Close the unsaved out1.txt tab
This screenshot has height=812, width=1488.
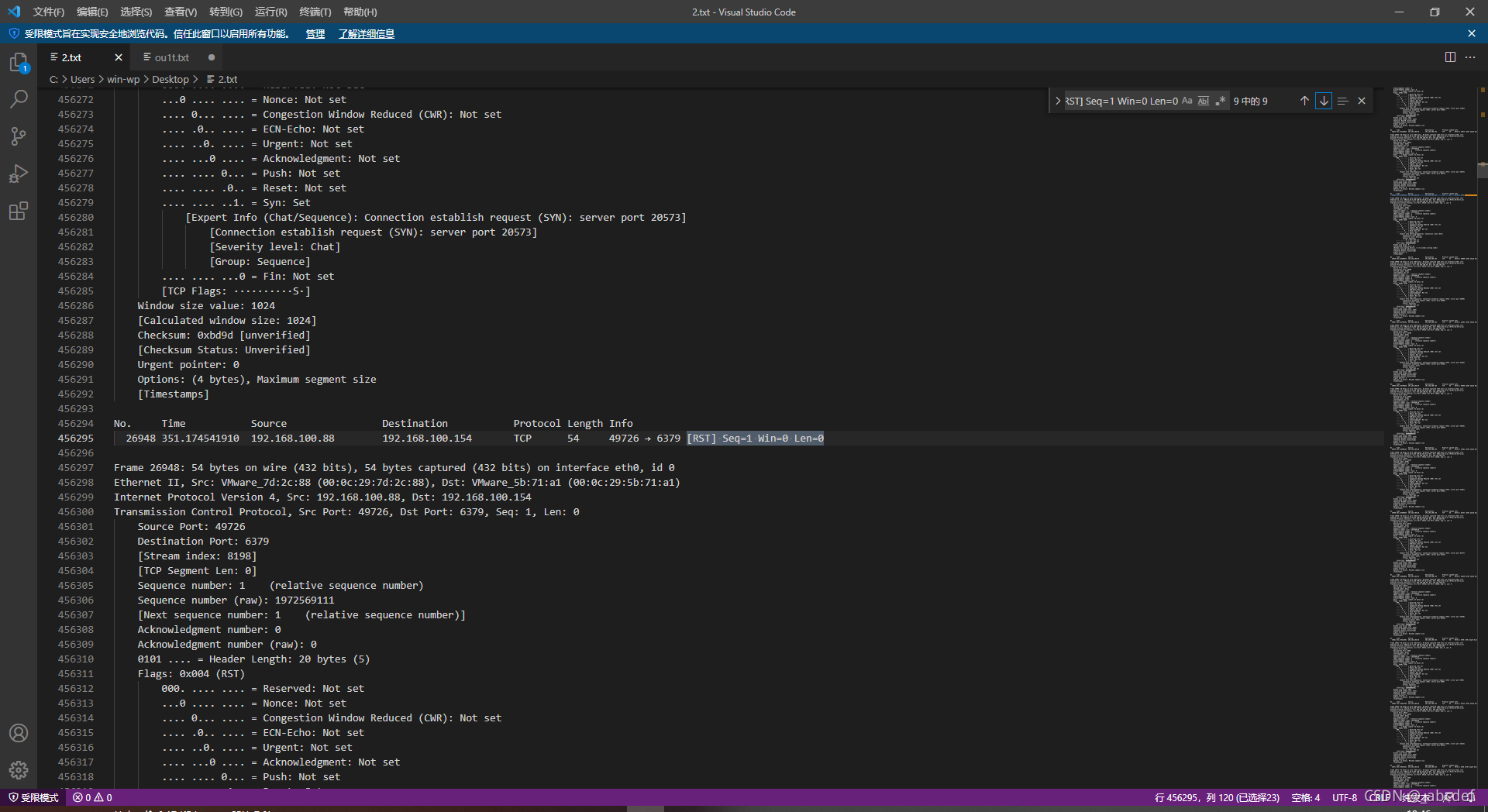coord(212,57)
